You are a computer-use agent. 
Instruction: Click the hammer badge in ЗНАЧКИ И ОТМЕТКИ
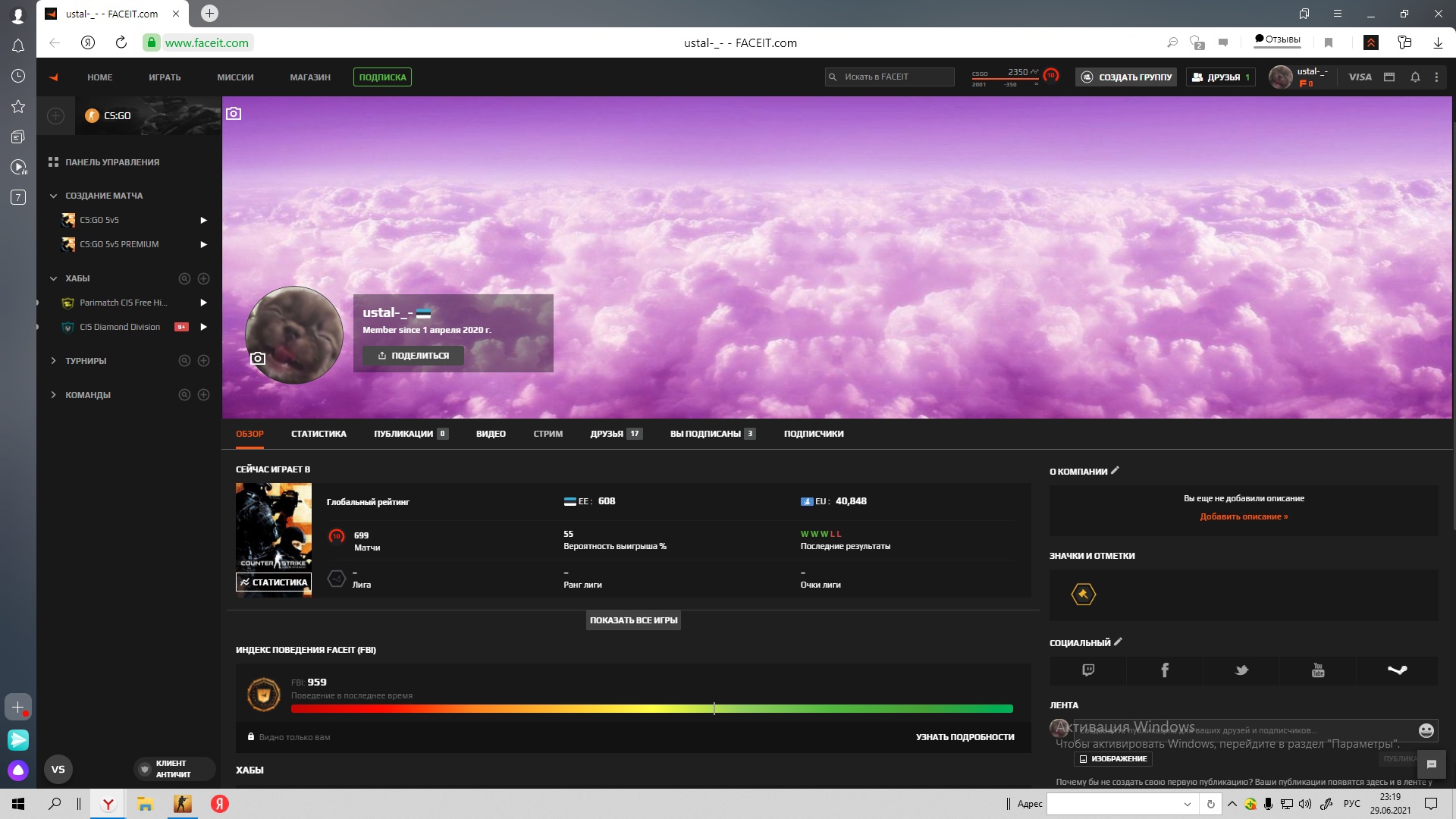pos(1083,595)
